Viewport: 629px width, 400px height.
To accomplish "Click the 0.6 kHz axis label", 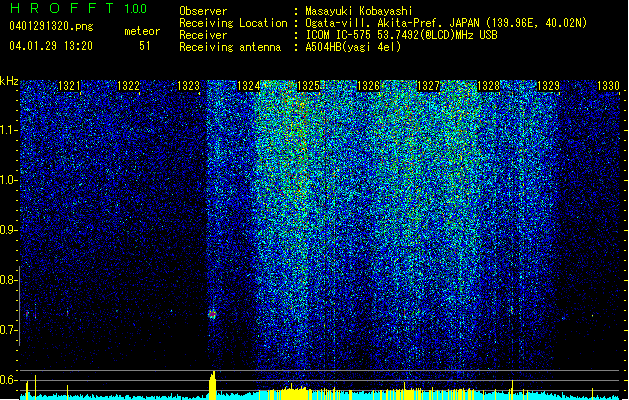I will (x=9, y=380).
